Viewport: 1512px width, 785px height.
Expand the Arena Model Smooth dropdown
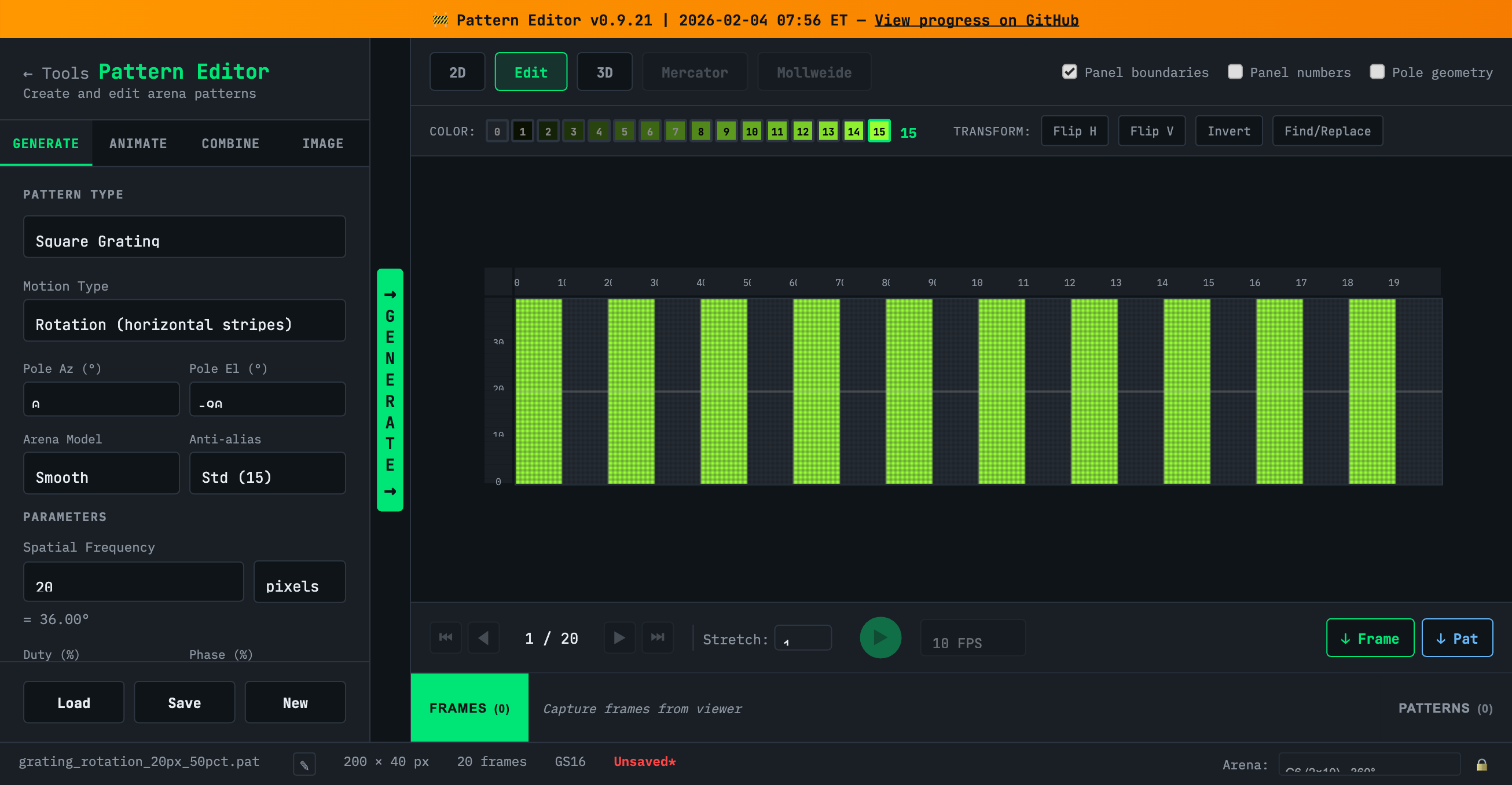click(101, 473)
